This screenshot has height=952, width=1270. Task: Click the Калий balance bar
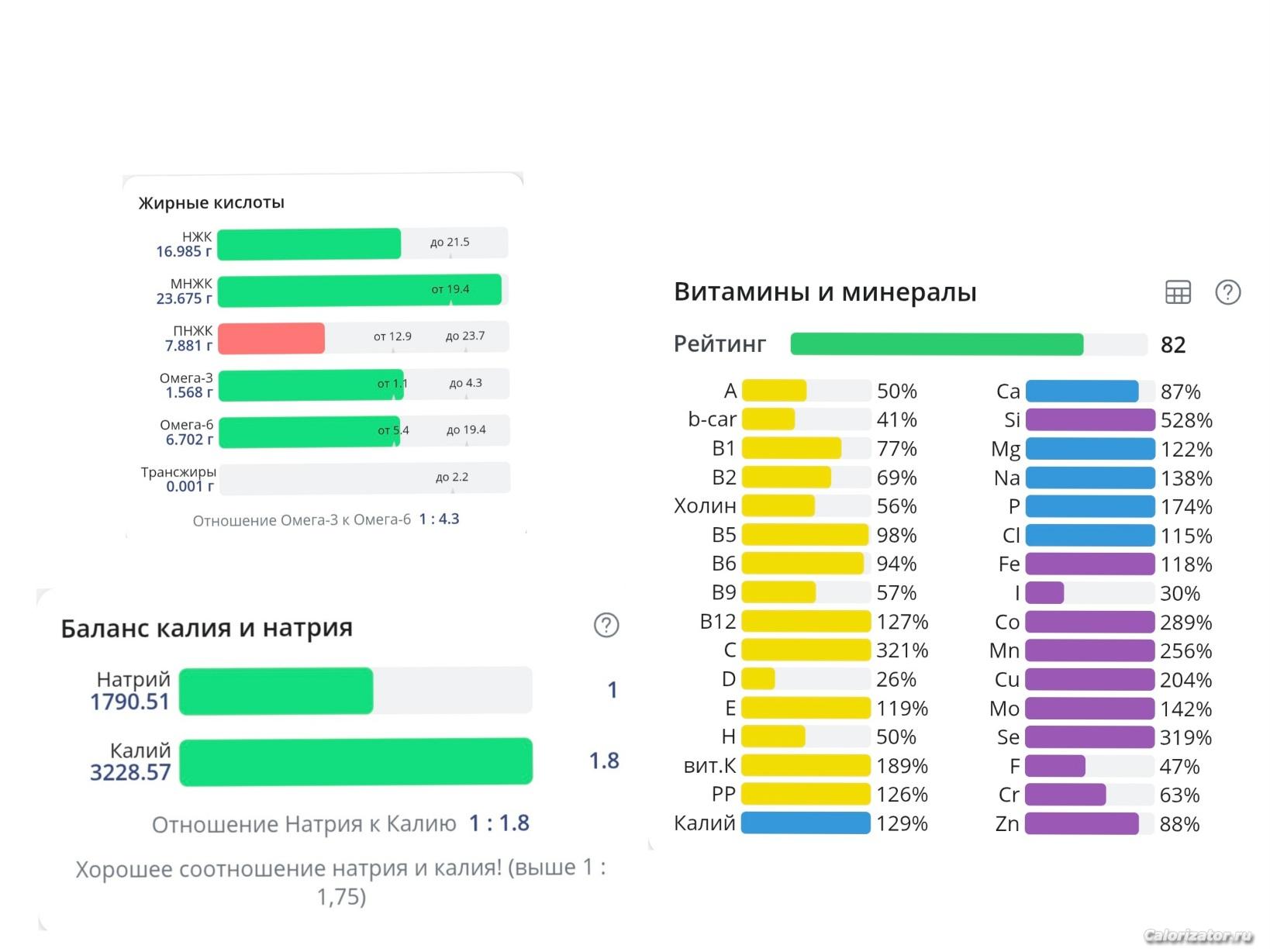click(356, 762)
